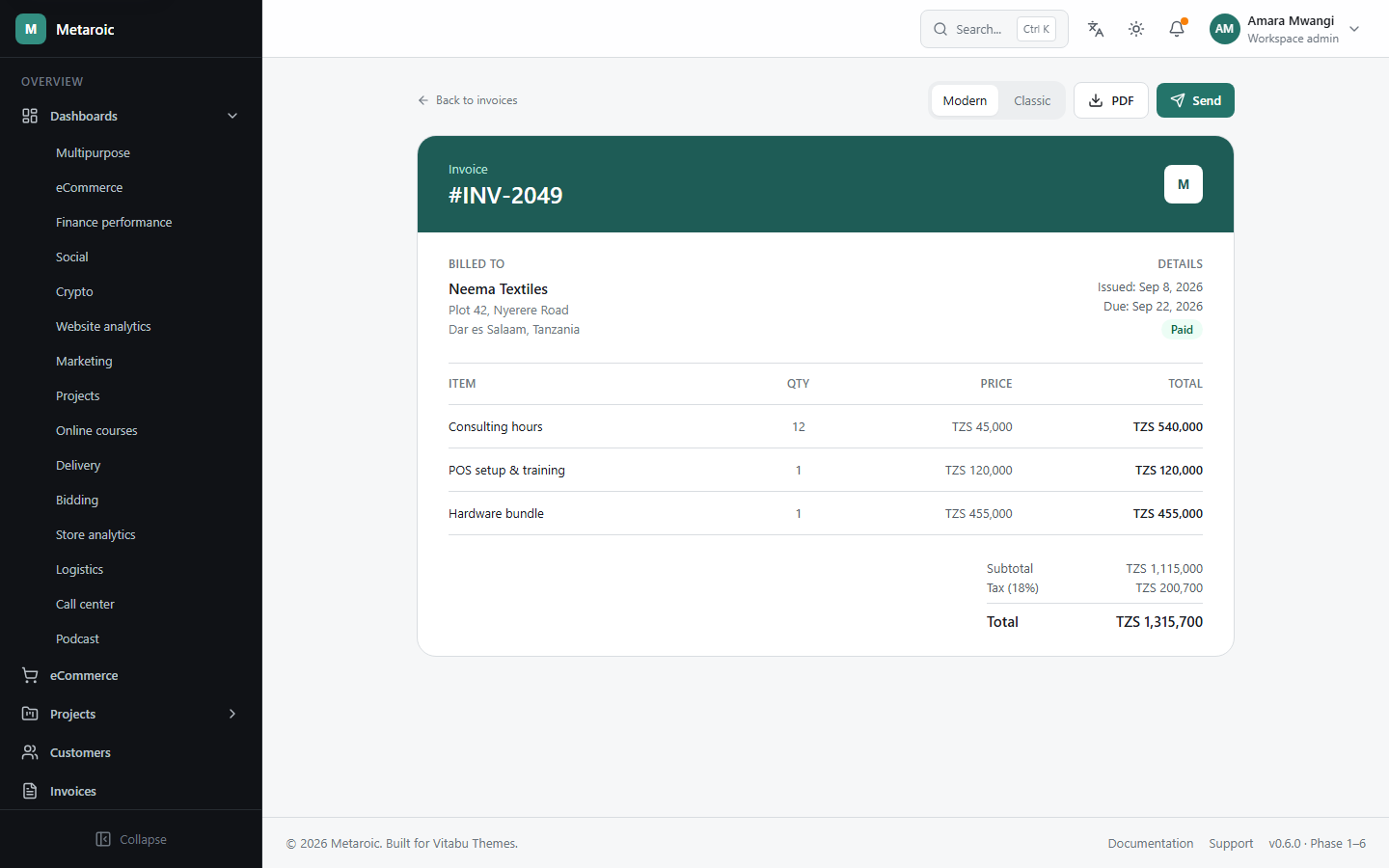Click the Metaroic logo icon in sidebar

[31, 29]
